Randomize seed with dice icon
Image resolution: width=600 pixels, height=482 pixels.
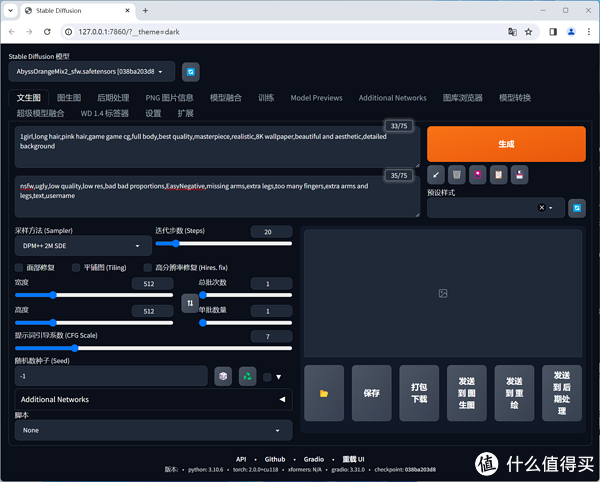tap(223, 376)
